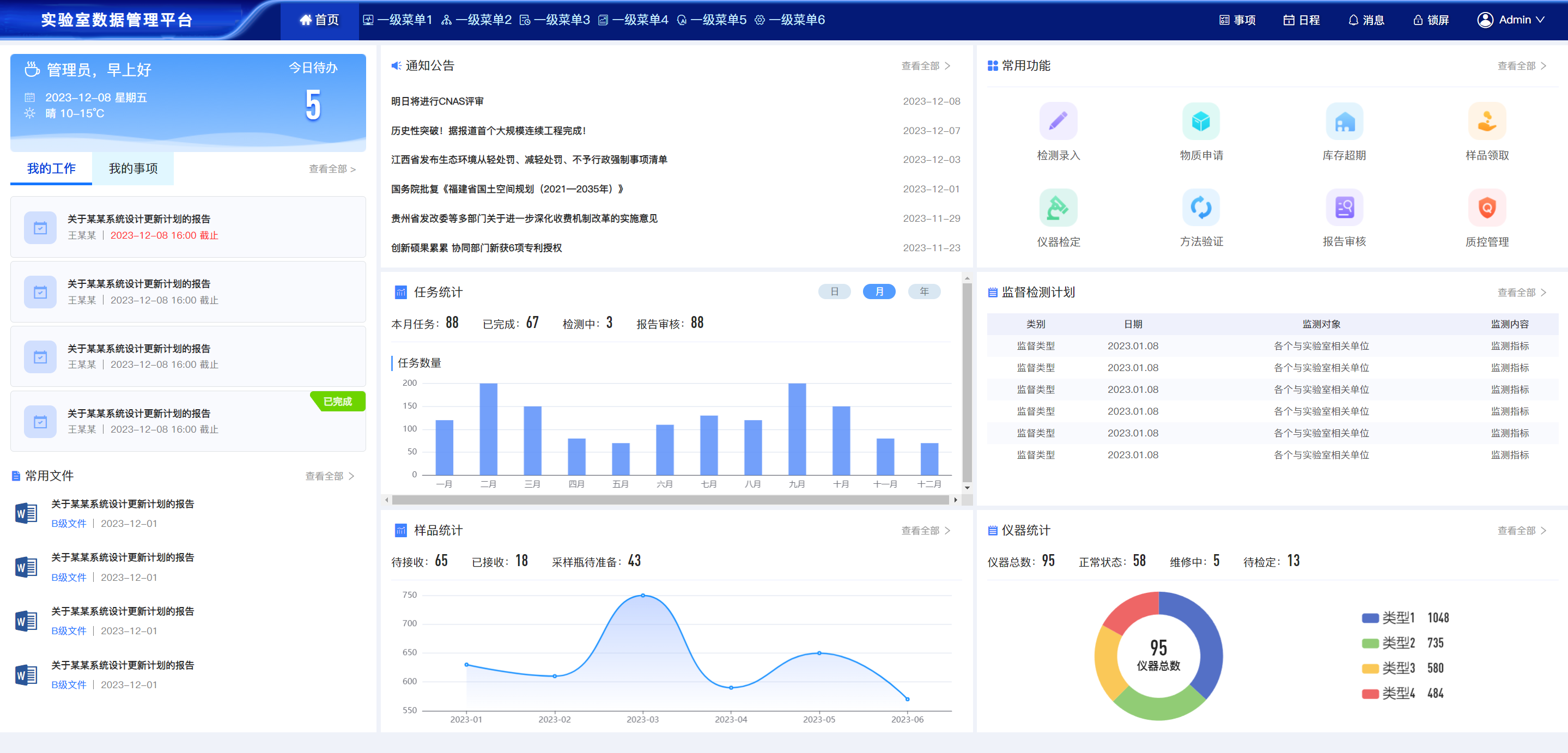
Task: Open the 样品领取 hand icon
Action: click(x=1487, y=121)
